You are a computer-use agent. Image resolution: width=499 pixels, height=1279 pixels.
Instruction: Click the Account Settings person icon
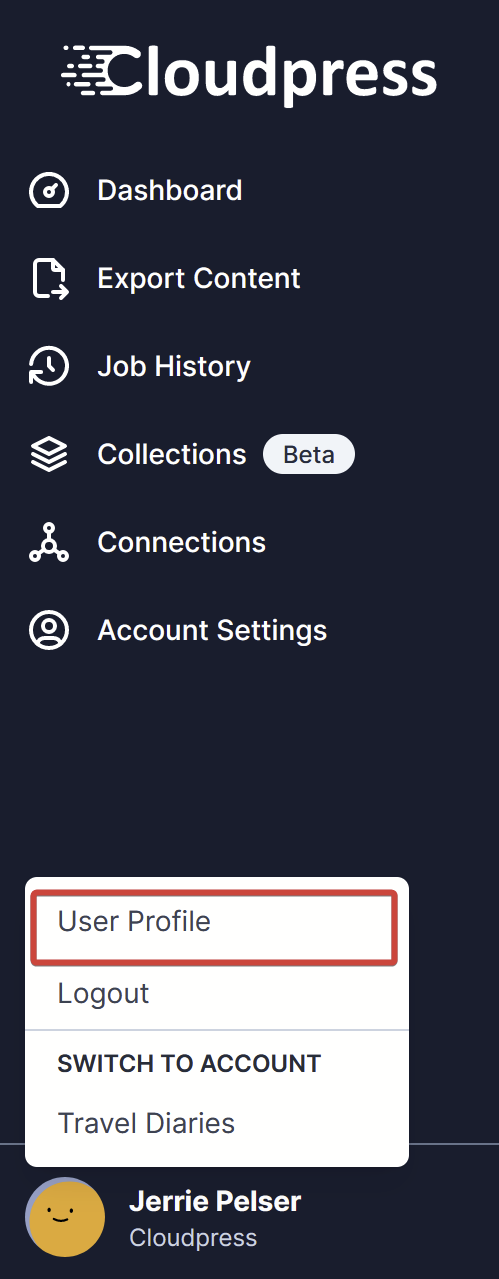click(x=49, y=630)
